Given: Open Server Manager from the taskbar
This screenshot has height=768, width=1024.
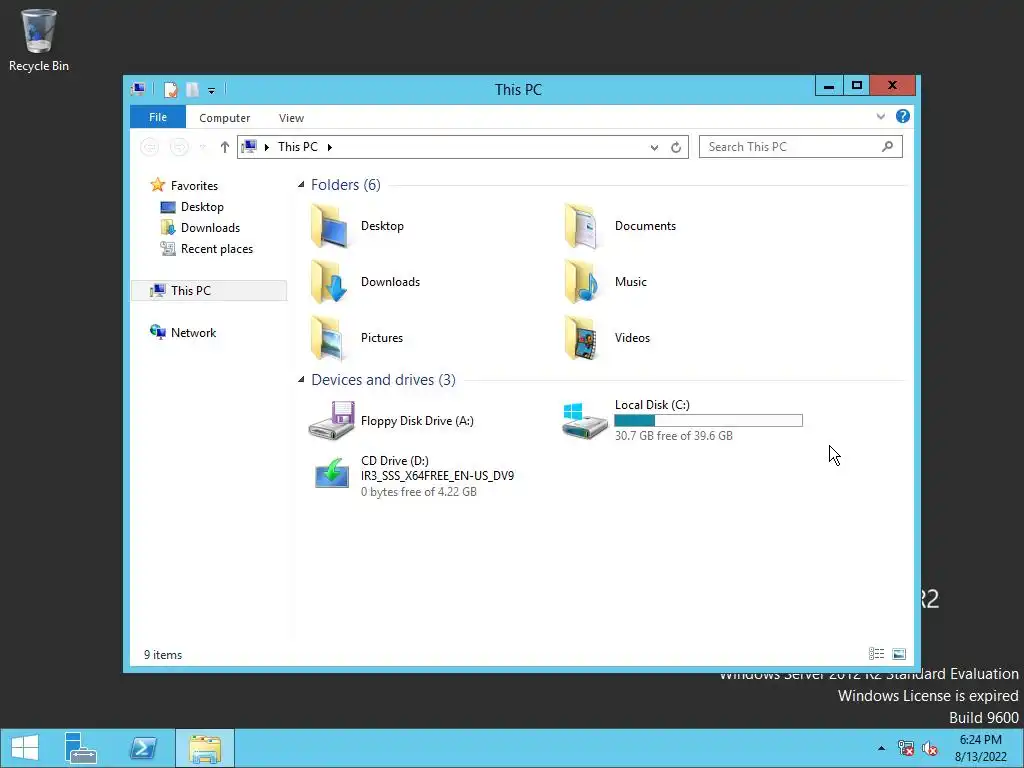Looking at the screenshot, I should [80, 748].
